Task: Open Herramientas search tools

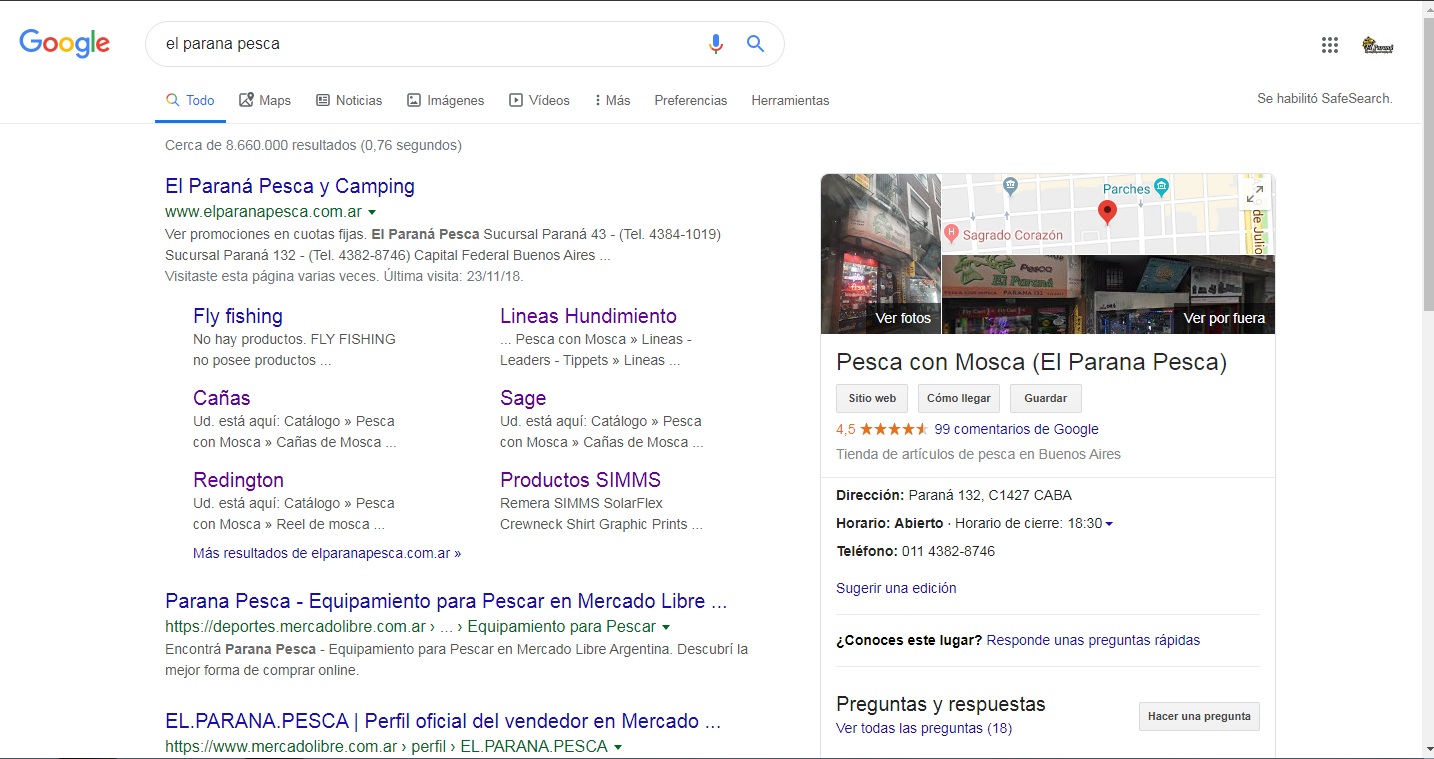Action: pyautogui.click(x=790, y=100)
